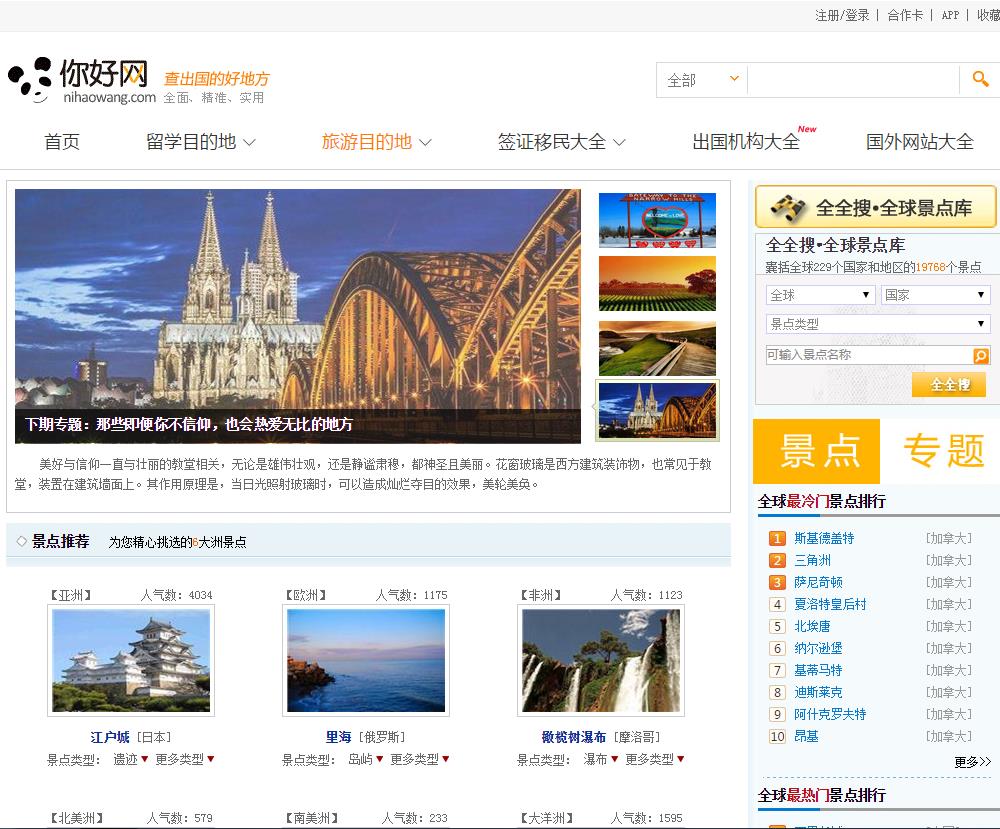Click the small search icon in 景点名称 field
Image resolution: width=1000 pixels, height=829 pixels.
point(981,356)
